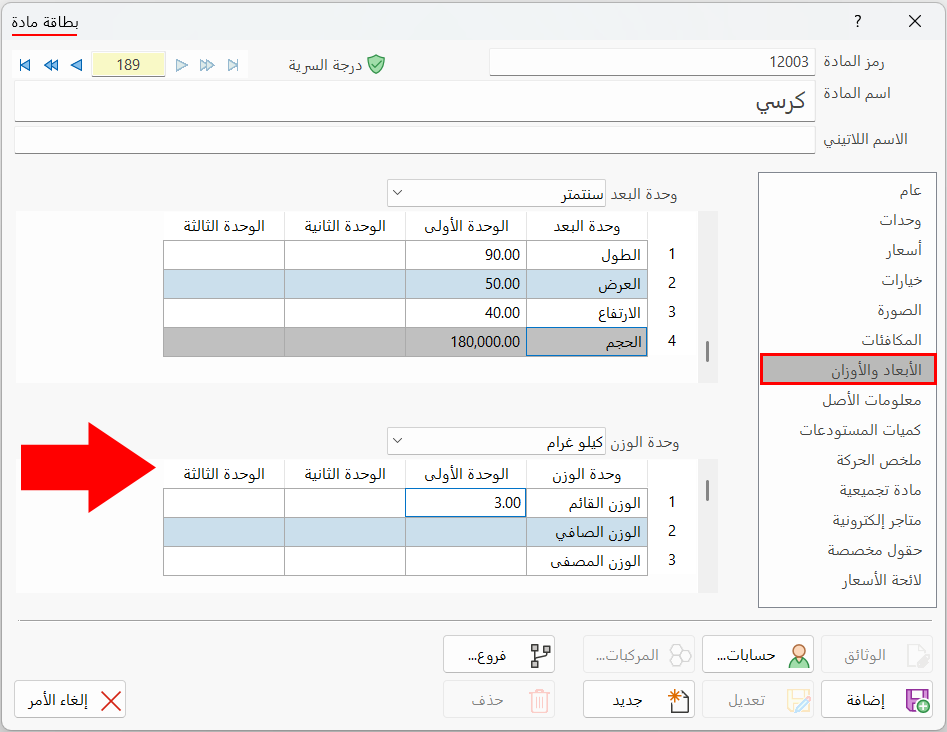Click the item code field containing 12003
This screenshot has height=732, width=947.
(x=652, y=62)
